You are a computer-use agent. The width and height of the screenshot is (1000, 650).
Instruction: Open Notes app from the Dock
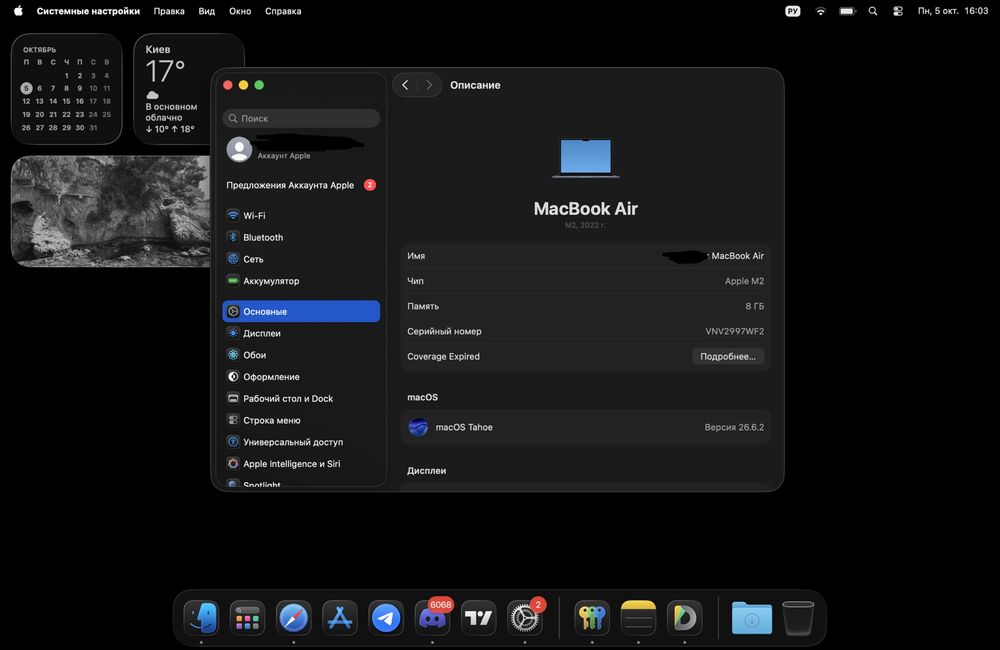click(x=638, y=617)
